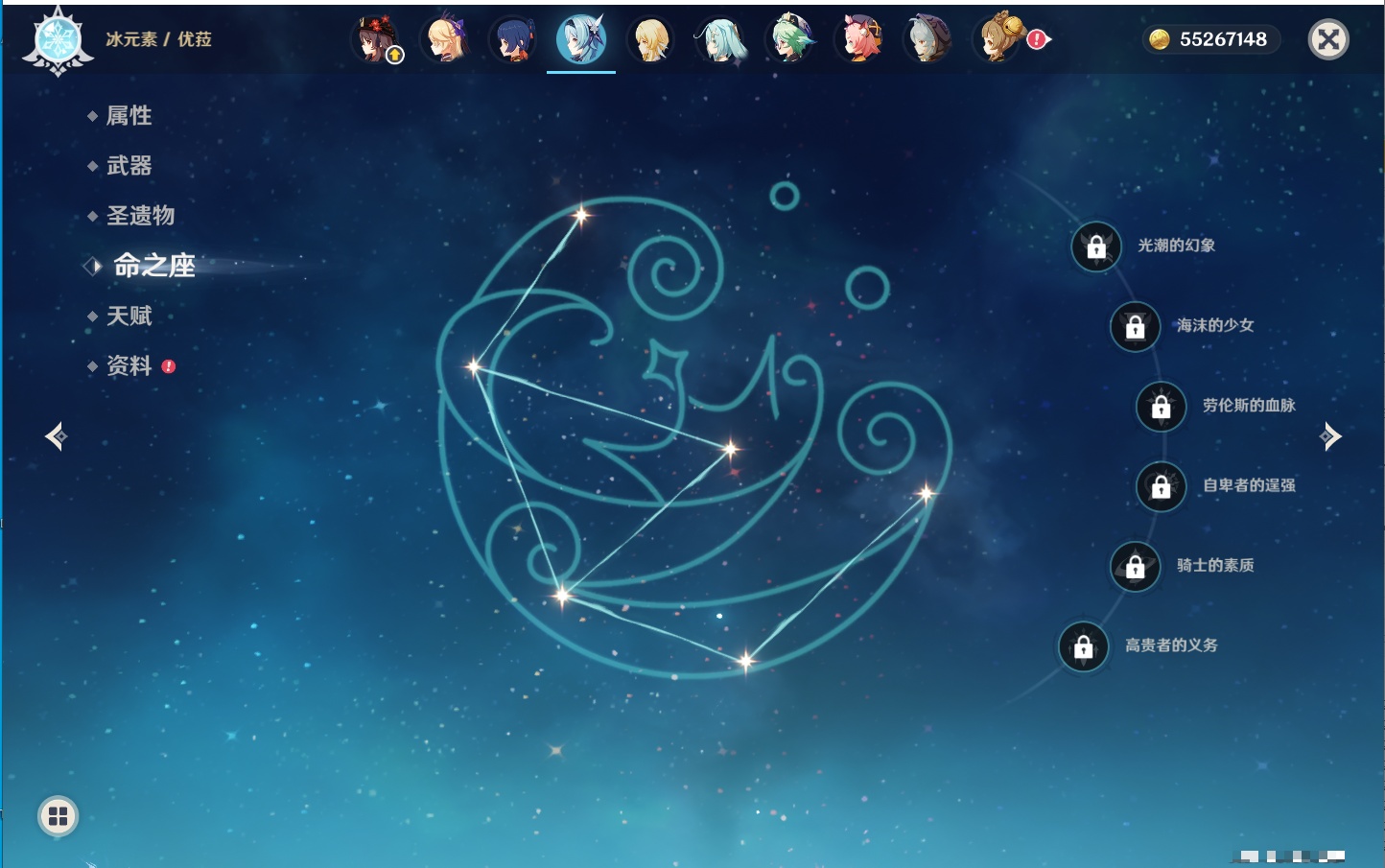Viewport: 1385px width, 868px height.
Task: Click the topmost star of the constellation
Action: tap(580, 215)
